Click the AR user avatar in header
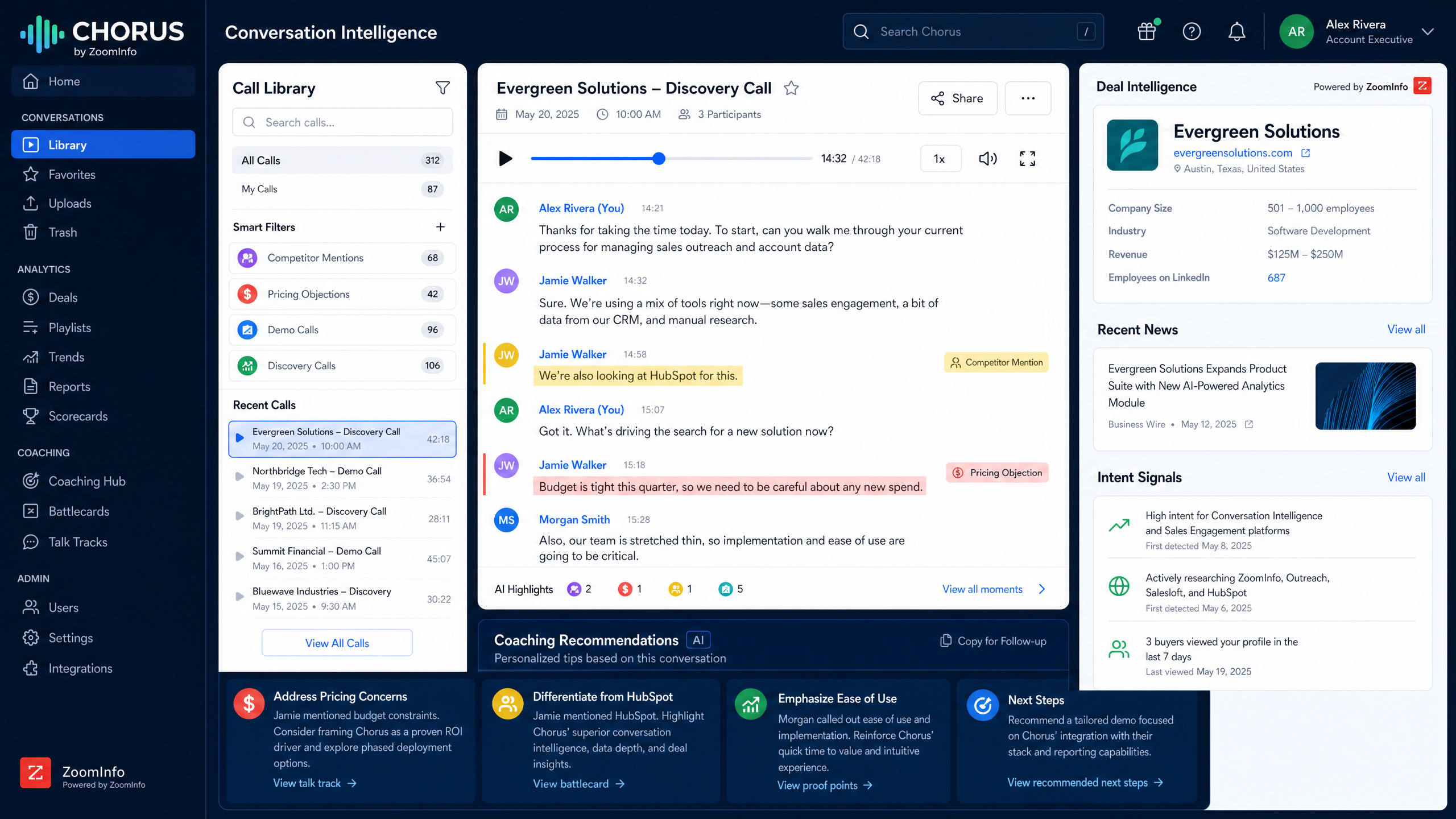1456x819 pixels. pos(1296,31)
